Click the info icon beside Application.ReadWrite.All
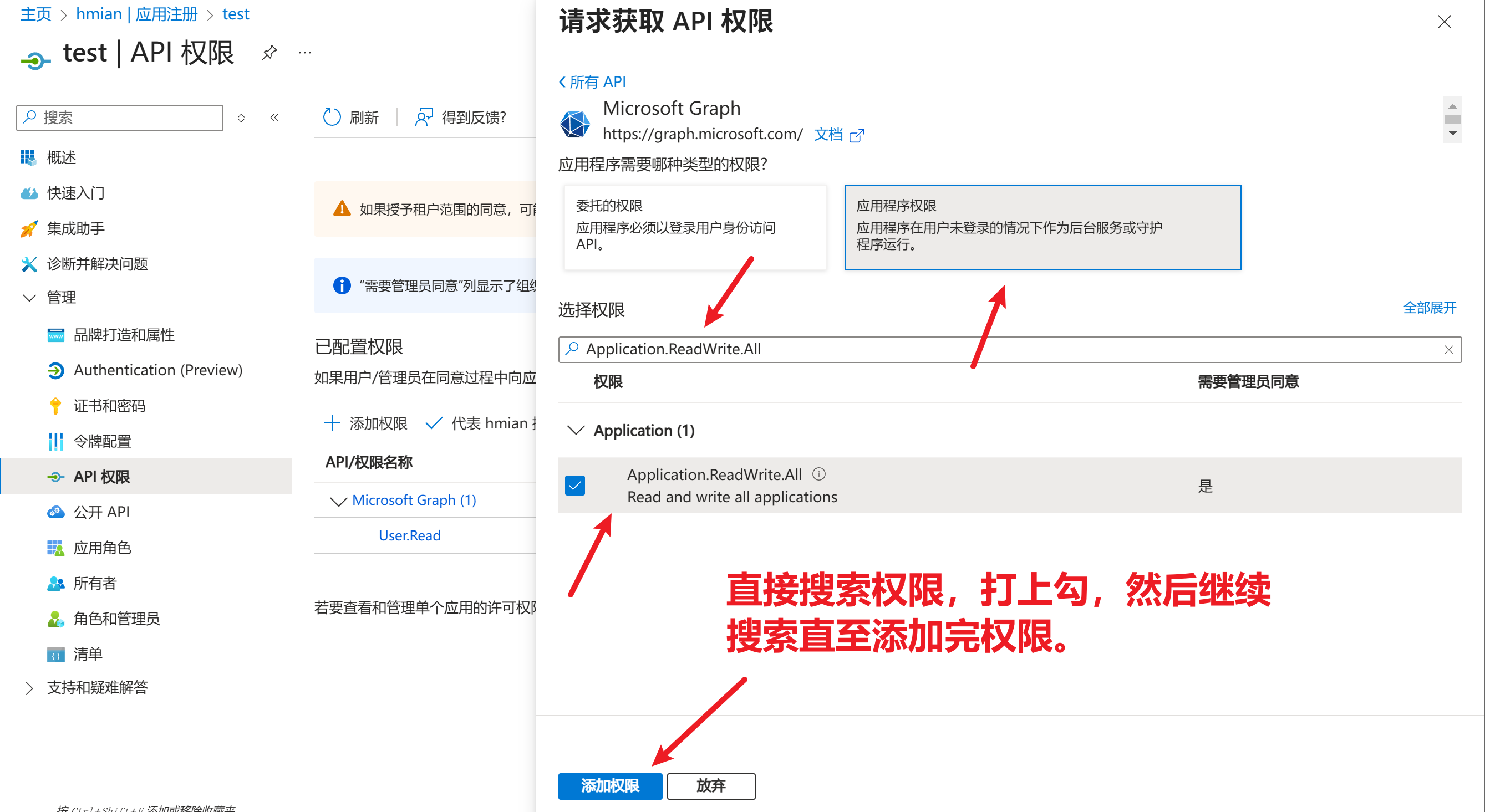The width and height of the screenshot is (1485, 812). [x=818, y=474]
